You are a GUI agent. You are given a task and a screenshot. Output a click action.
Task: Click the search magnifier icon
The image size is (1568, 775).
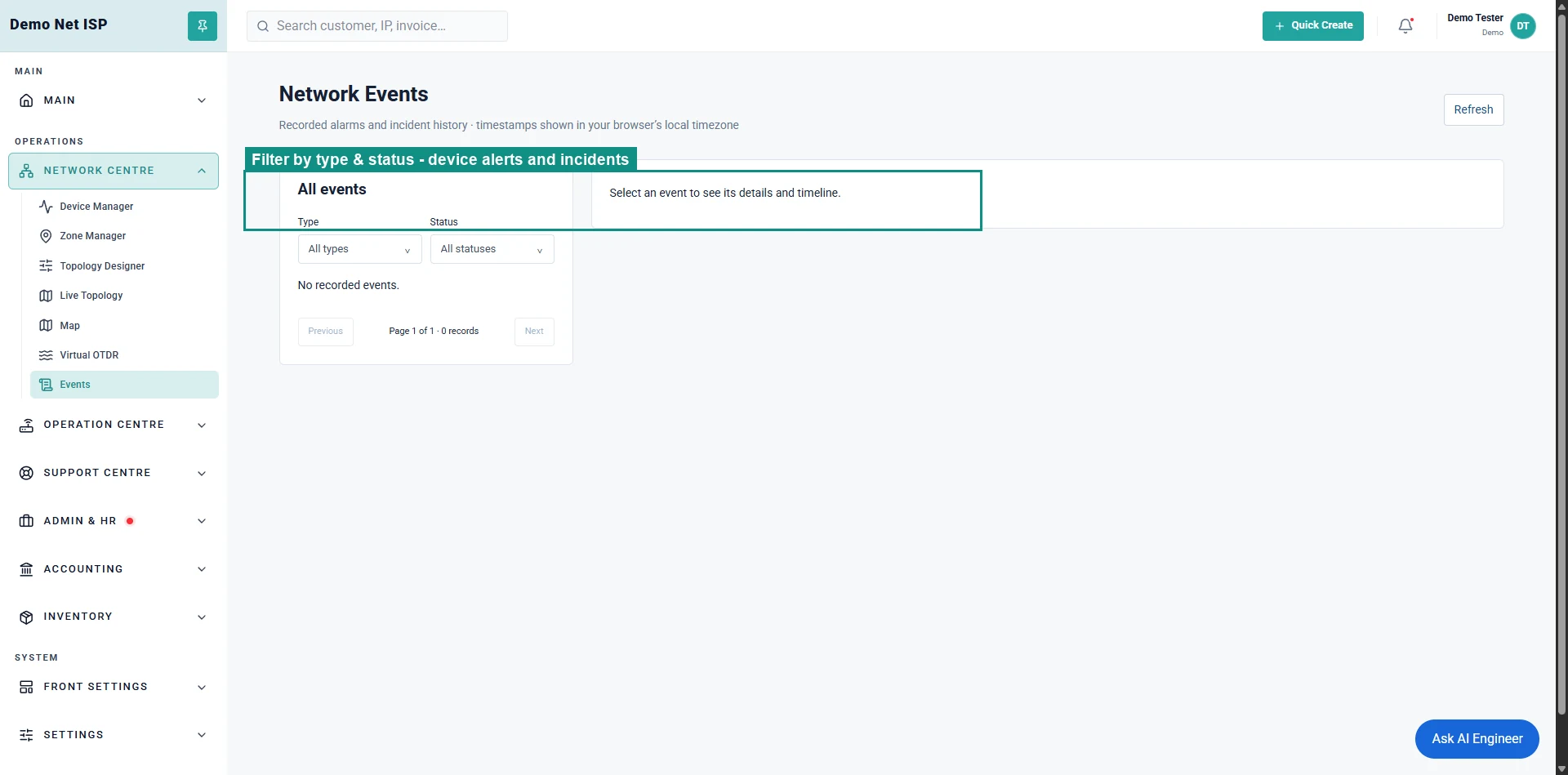click(263, 26)
